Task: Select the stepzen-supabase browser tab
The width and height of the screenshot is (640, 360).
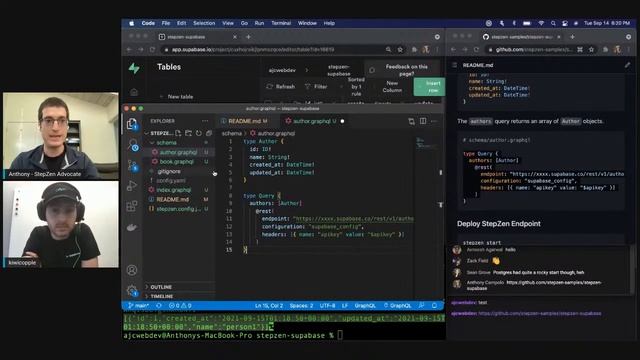Action: click(198, 37)
